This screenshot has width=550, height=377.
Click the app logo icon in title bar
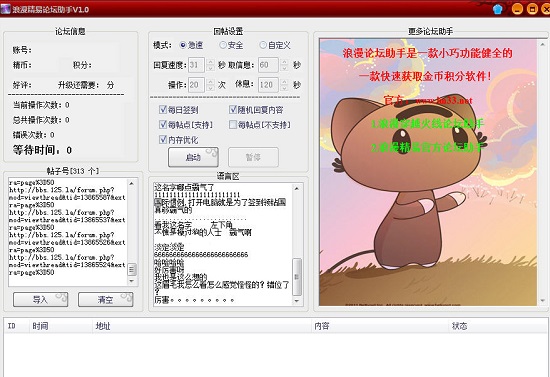click(x=6, y=9)
